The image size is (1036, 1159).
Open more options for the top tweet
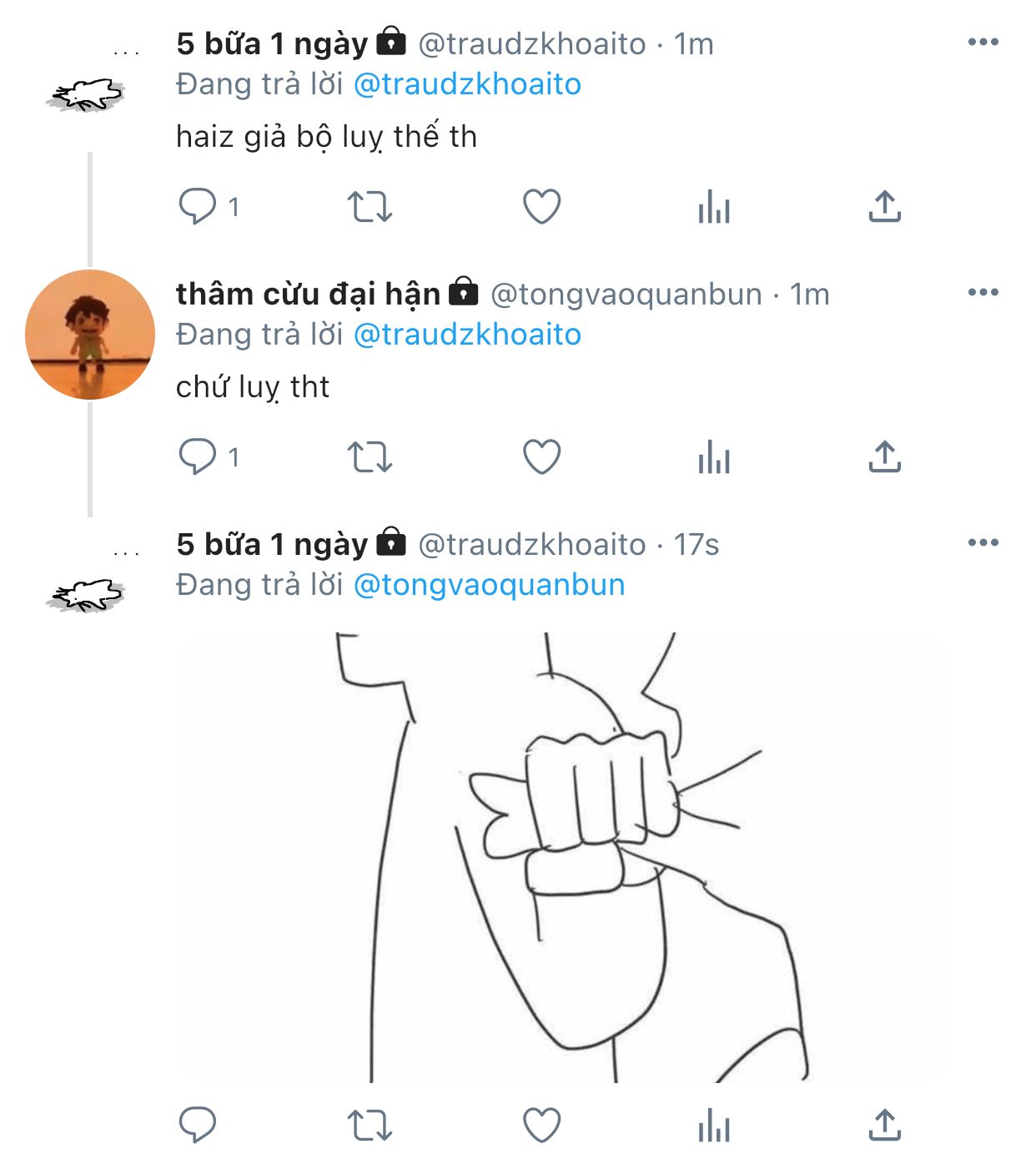(x=983, y=43)
